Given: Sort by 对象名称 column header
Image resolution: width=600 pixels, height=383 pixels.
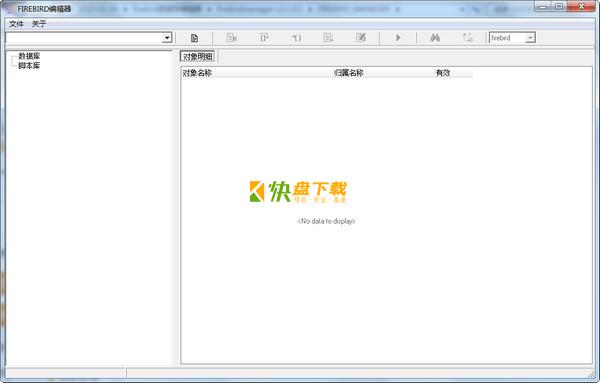Looking at the screenshot, I should [x=257, y=73].
